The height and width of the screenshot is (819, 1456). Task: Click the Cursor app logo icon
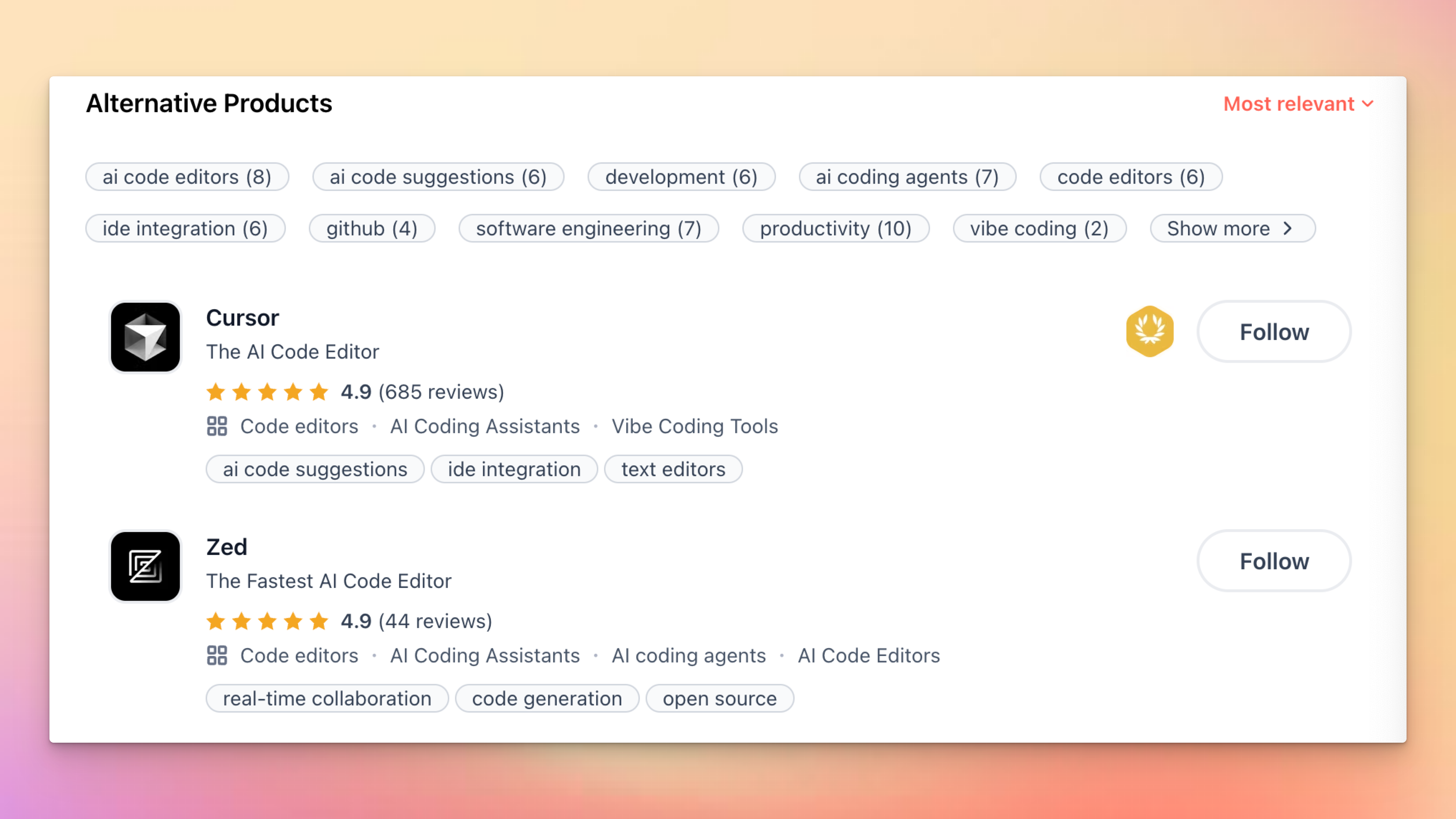pos(145,337)
